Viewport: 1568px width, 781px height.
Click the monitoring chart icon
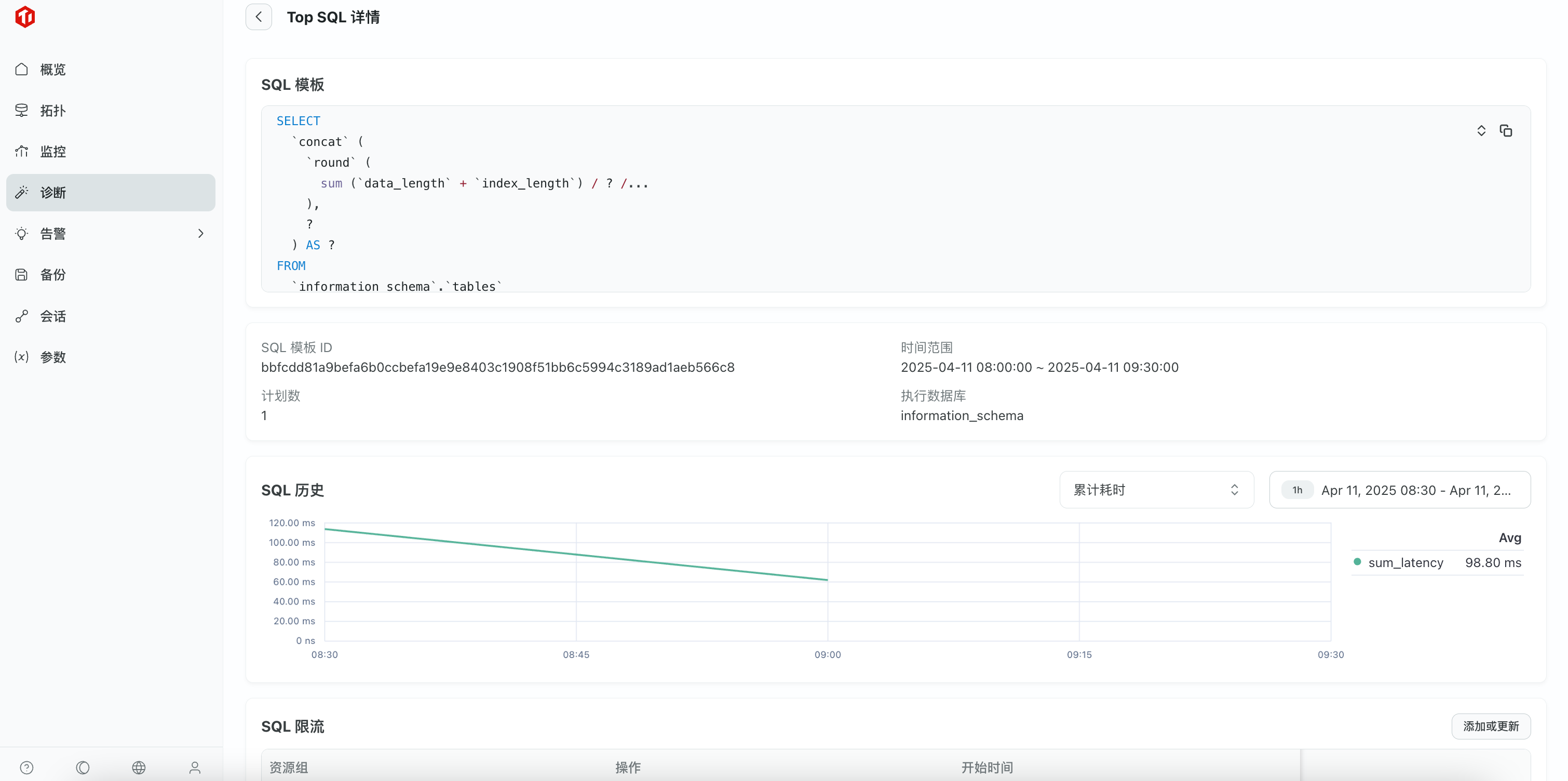[x=22, y=151]
